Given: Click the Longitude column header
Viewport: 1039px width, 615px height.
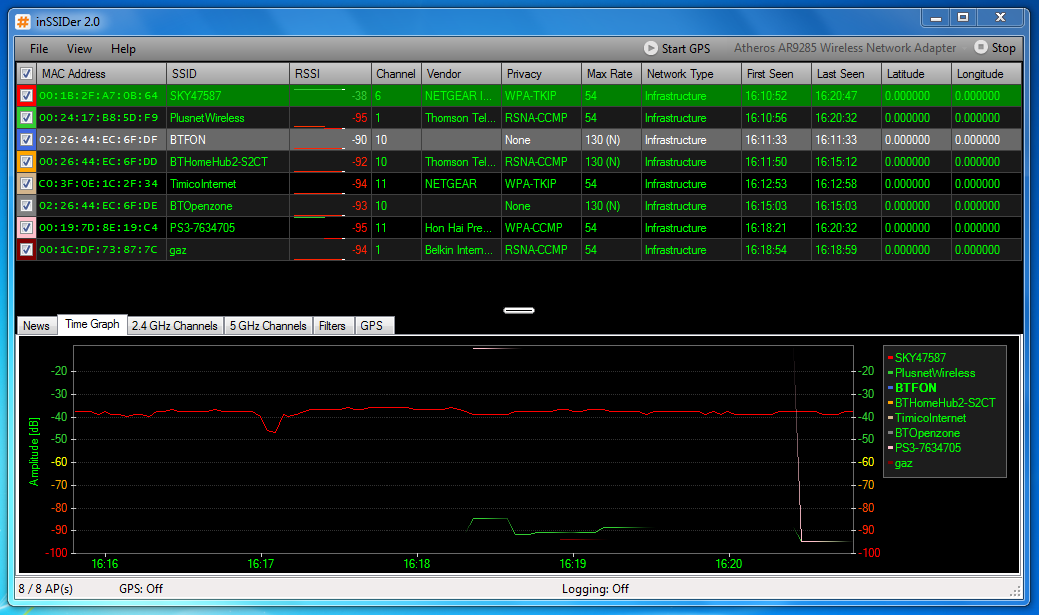Looking at the screenshot, I should [x=987, y=74].
